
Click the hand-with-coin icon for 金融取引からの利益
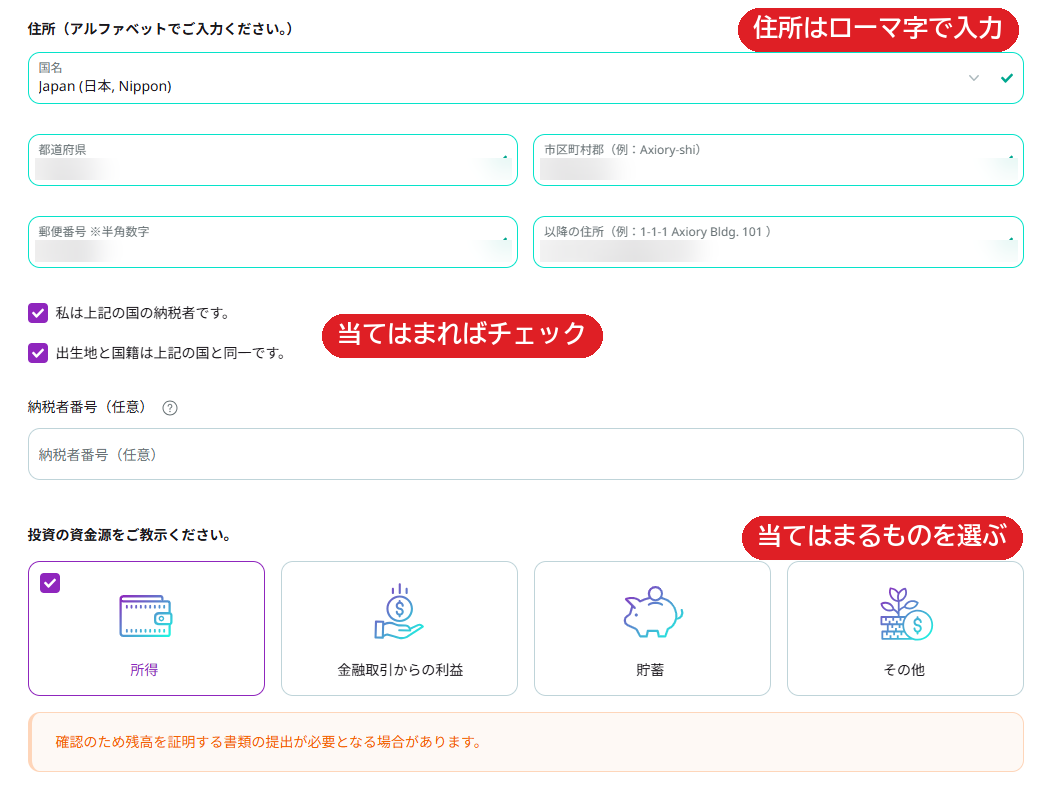(x=398, y=612)
